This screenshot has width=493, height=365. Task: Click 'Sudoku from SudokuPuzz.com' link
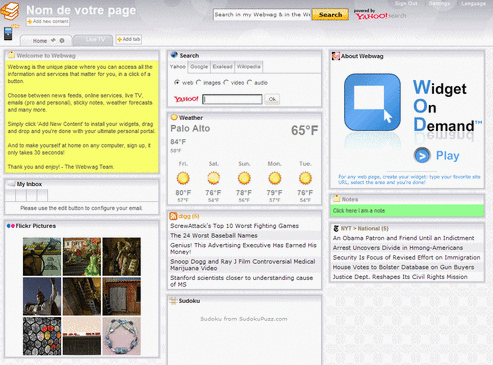click(244, 319)
